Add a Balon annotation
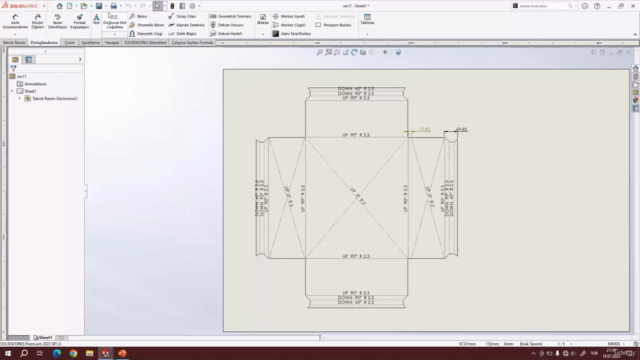Image resolution: width=640 pixels, height=360 pixels. (x=138, y=16)
